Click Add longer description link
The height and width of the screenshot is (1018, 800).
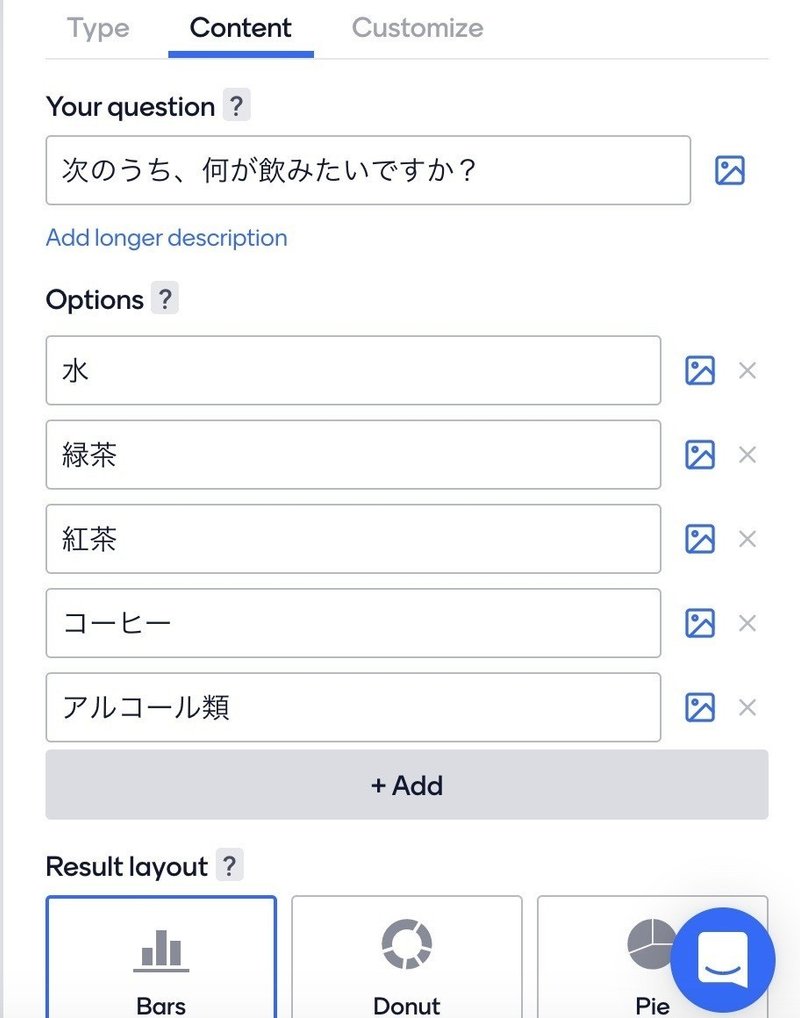click(x=166, y=238)
